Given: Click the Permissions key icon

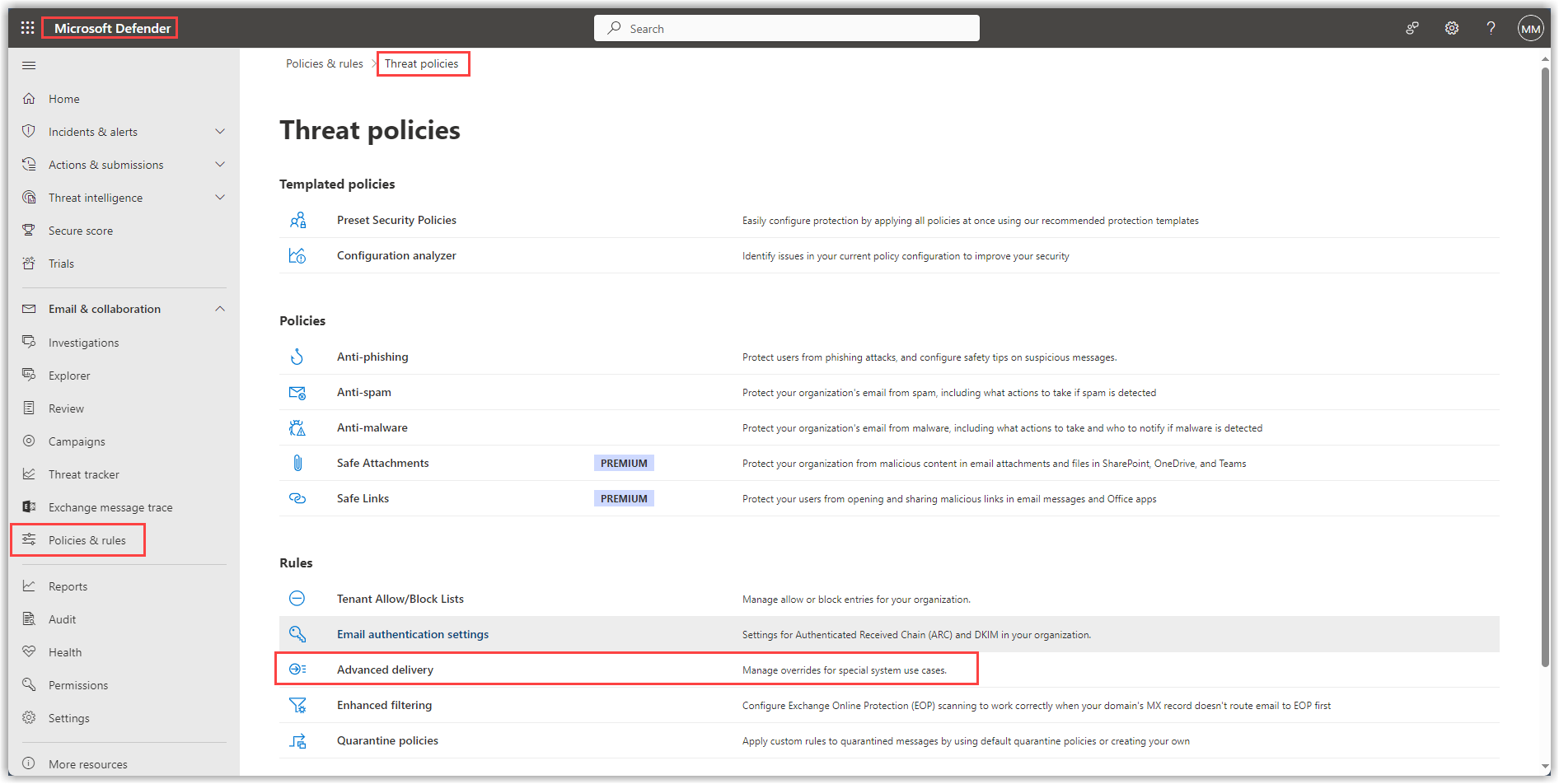Looking at the screenshot, I should pyautogui.click(x=29, y=684).
